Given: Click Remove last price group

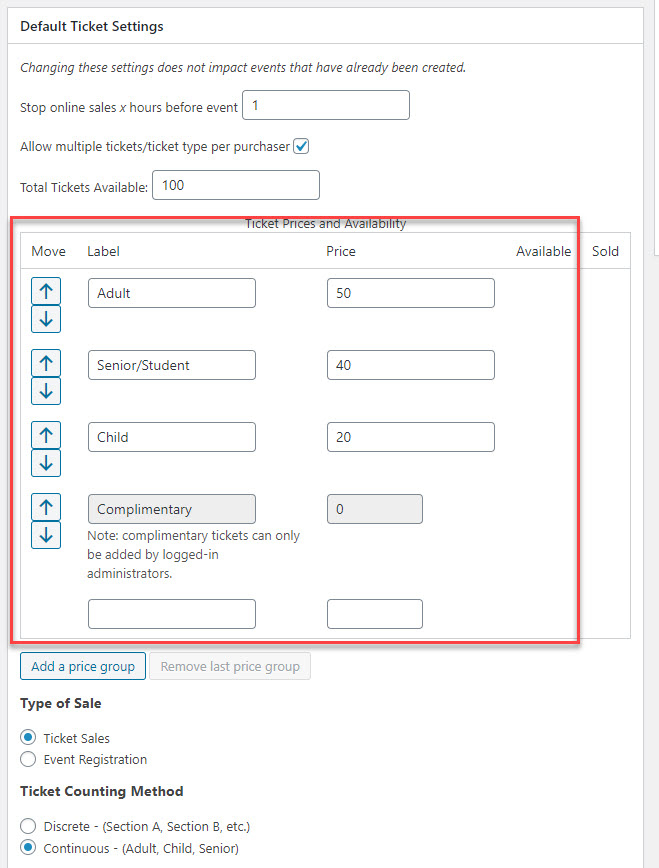Looking at the screenshot, I should (x=229, y=665).
